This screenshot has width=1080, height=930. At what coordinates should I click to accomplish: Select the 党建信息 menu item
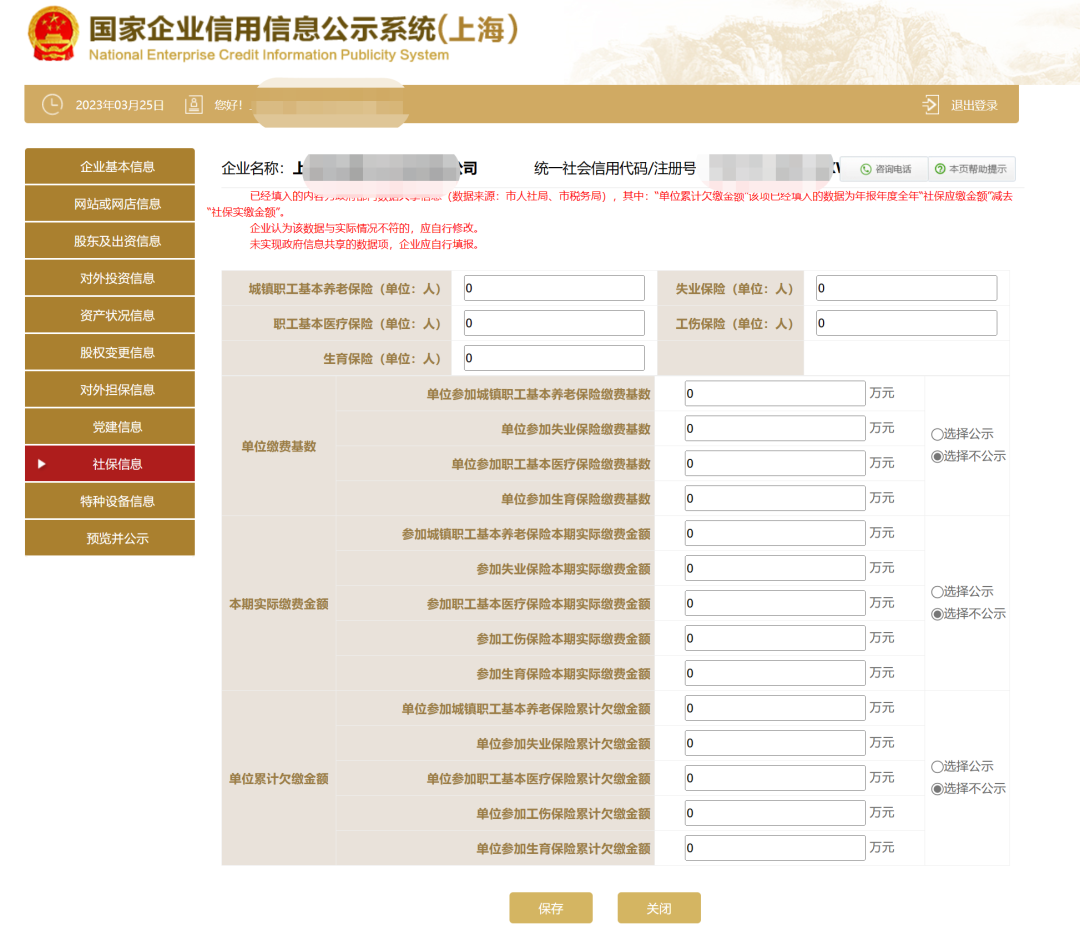click(110, 426)
